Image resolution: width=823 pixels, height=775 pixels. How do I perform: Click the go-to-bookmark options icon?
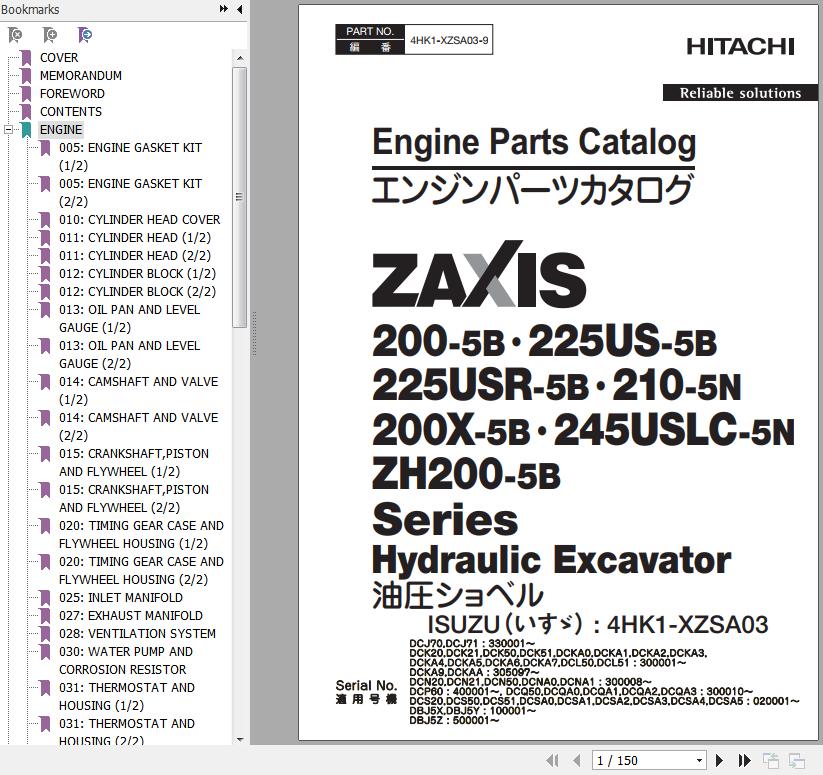click(x=85, y=35)
